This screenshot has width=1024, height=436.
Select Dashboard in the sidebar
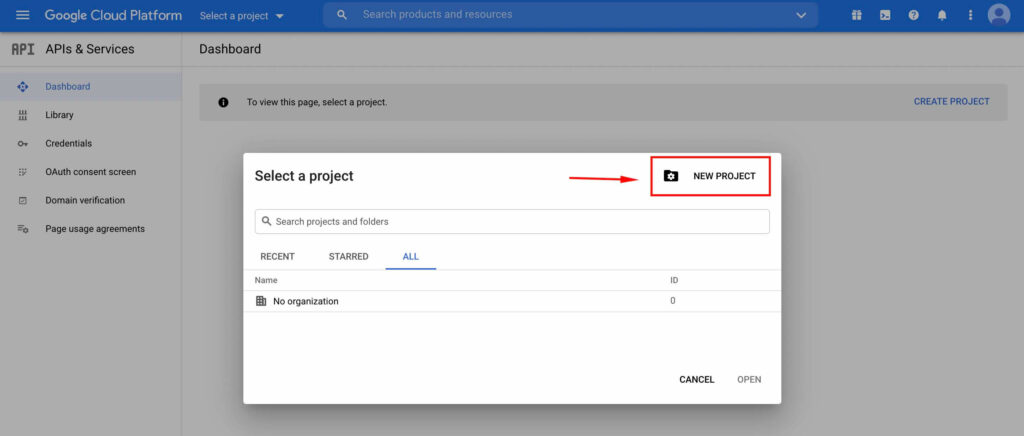[68, 86]
